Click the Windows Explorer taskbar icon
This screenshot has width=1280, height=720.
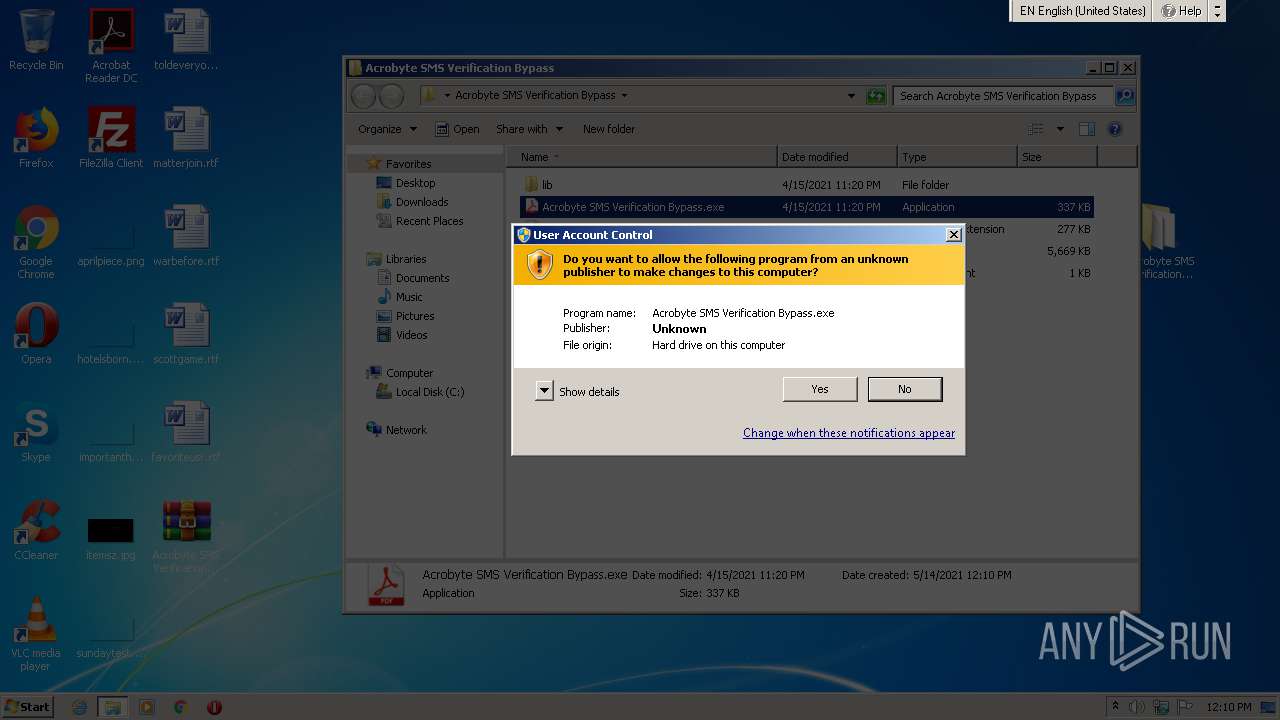click(x=113, y=707)
